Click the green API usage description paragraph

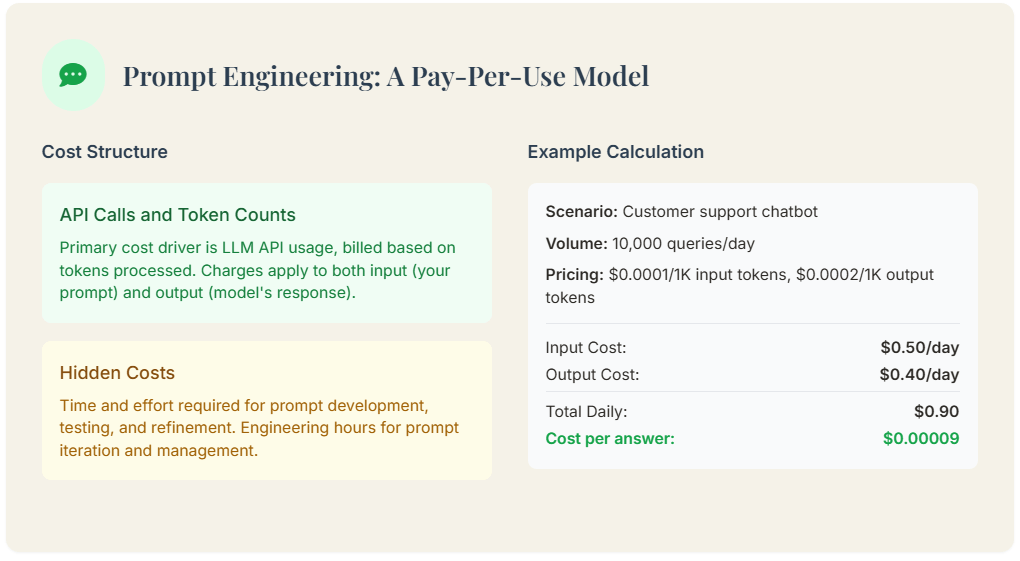pos(258,270)
